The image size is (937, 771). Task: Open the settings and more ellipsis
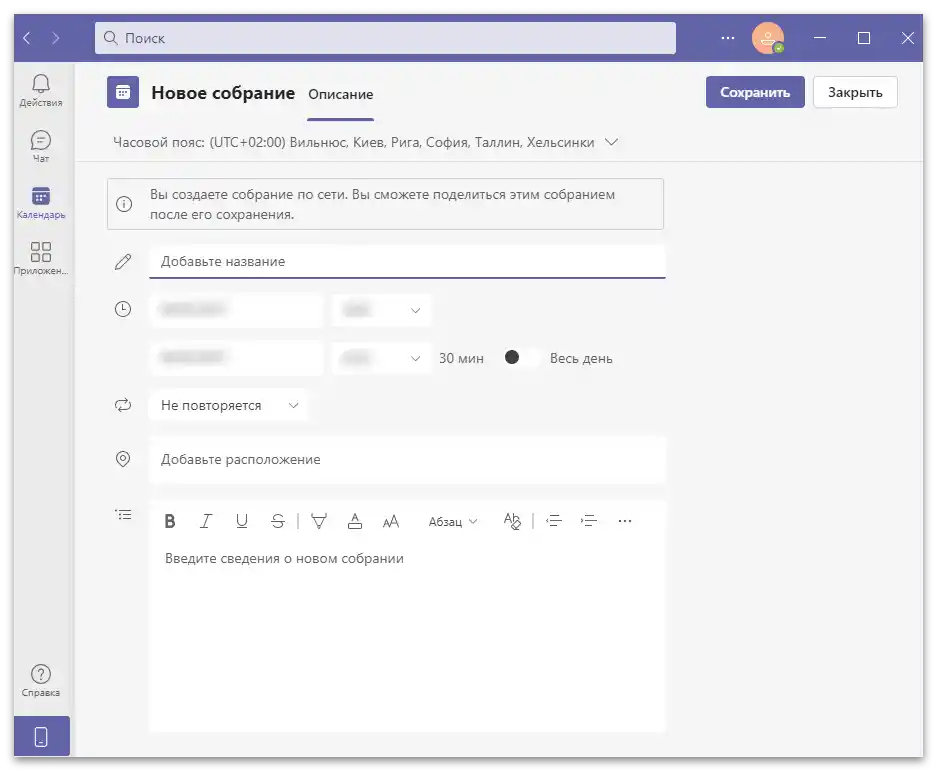727,38
